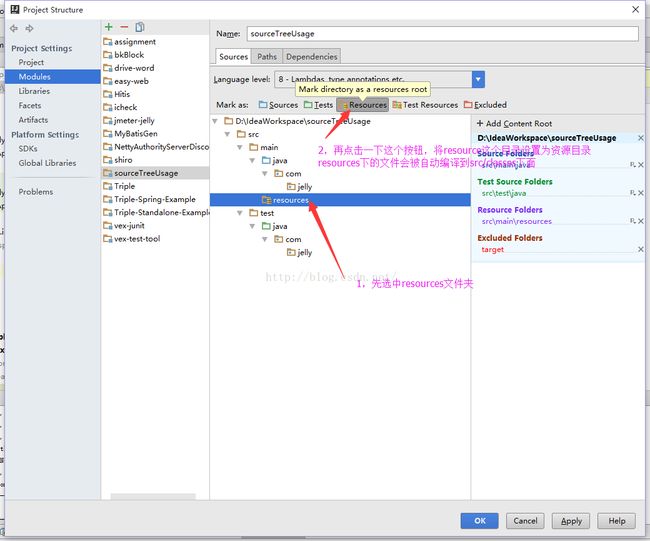Viewport: 650px width, 541px height.
Task: Edit properties of src\main\resources folder
Action: tap(633, 221)
